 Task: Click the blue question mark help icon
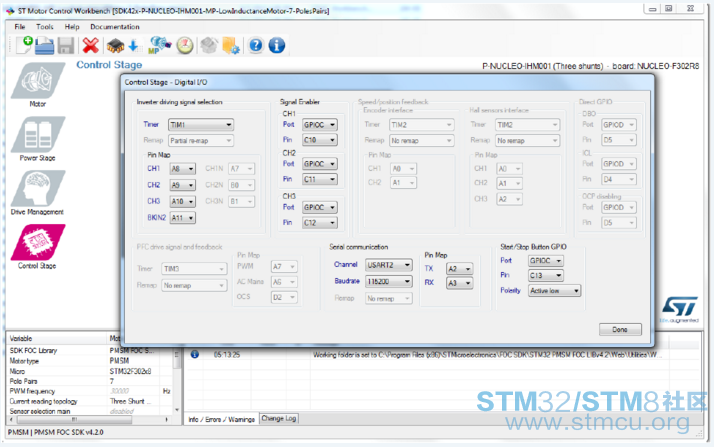256,45
